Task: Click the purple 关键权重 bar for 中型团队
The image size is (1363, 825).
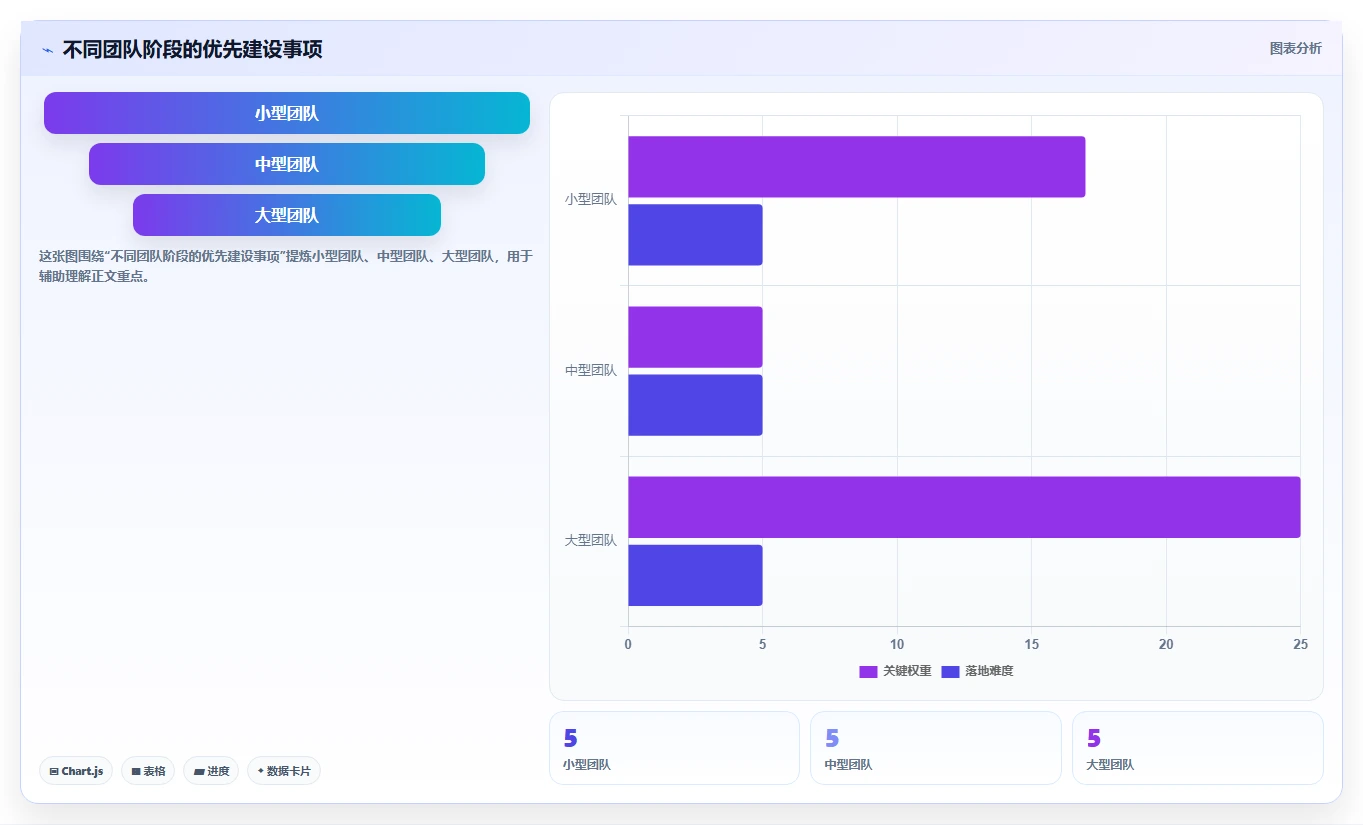Action: click(695, 337)
